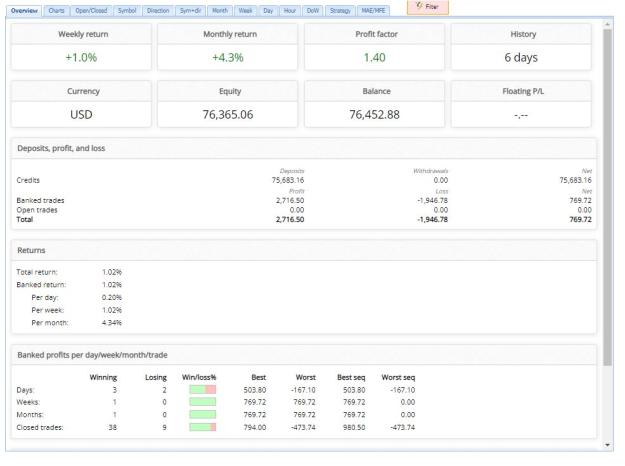This screenshot has width=625, height=466.
Task: Click the Open trades row label
Action: pyautogui.click(x=37, y=210)
